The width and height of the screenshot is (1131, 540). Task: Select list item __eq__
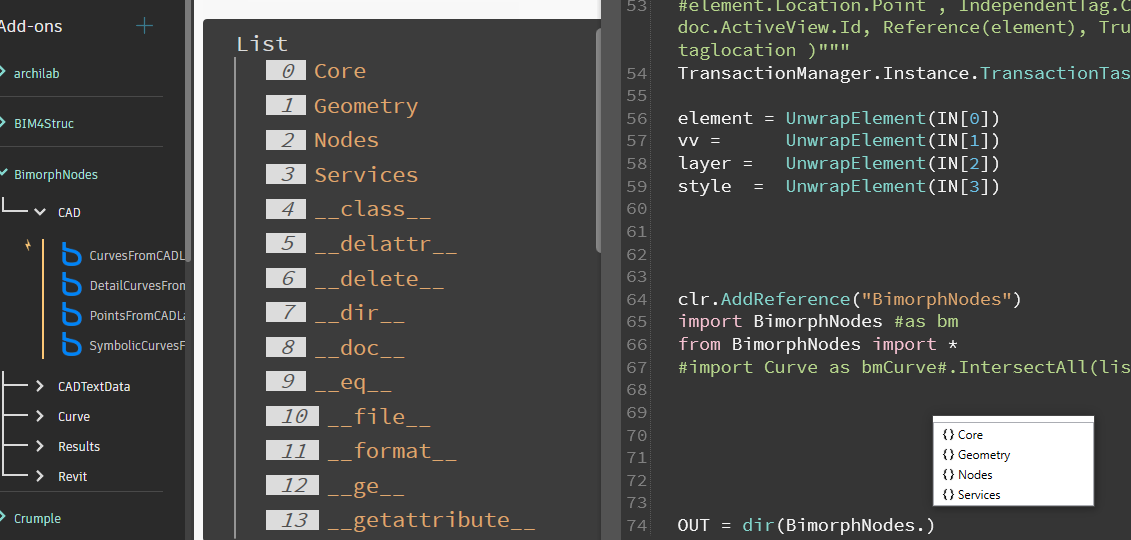click(x=353, y=381)
